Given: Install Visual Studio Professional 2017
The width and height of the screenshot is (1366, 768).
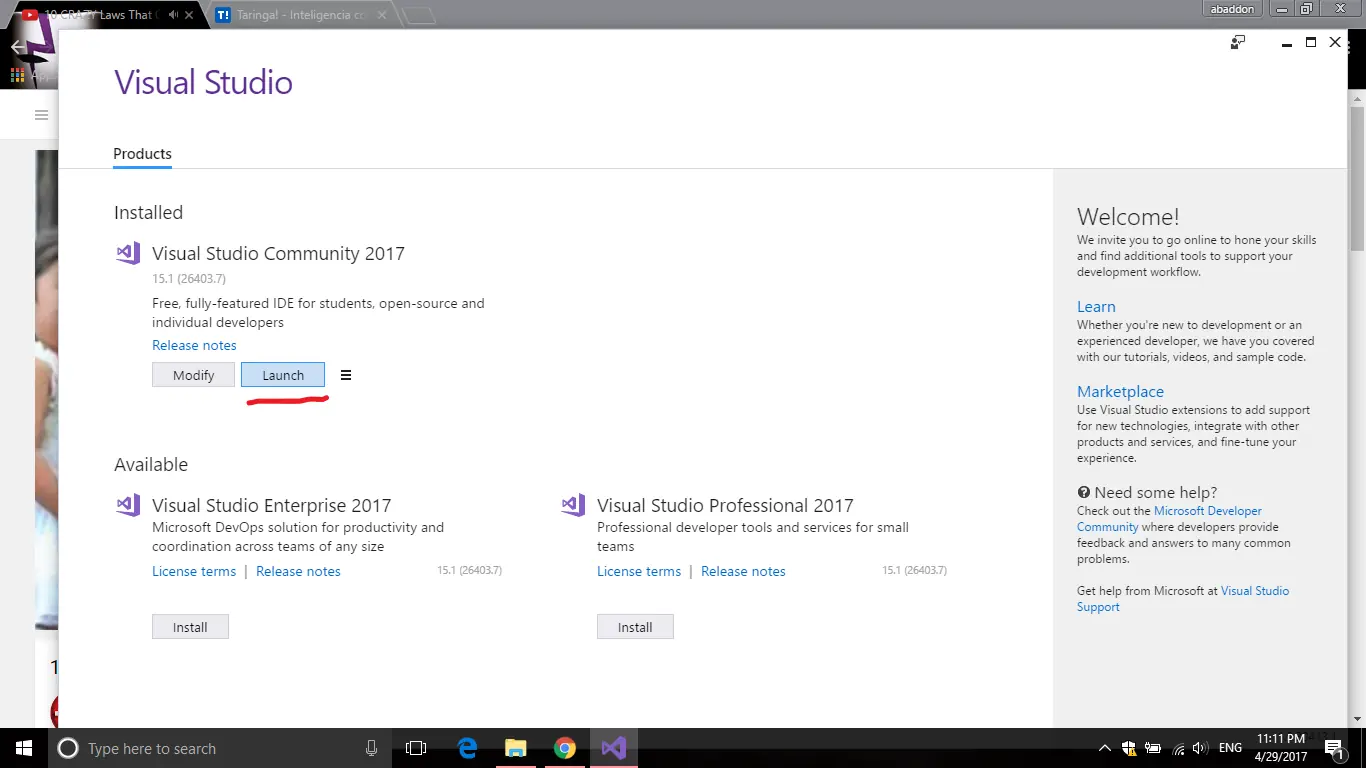Looking at the screenshot, I should click(635, 627).
